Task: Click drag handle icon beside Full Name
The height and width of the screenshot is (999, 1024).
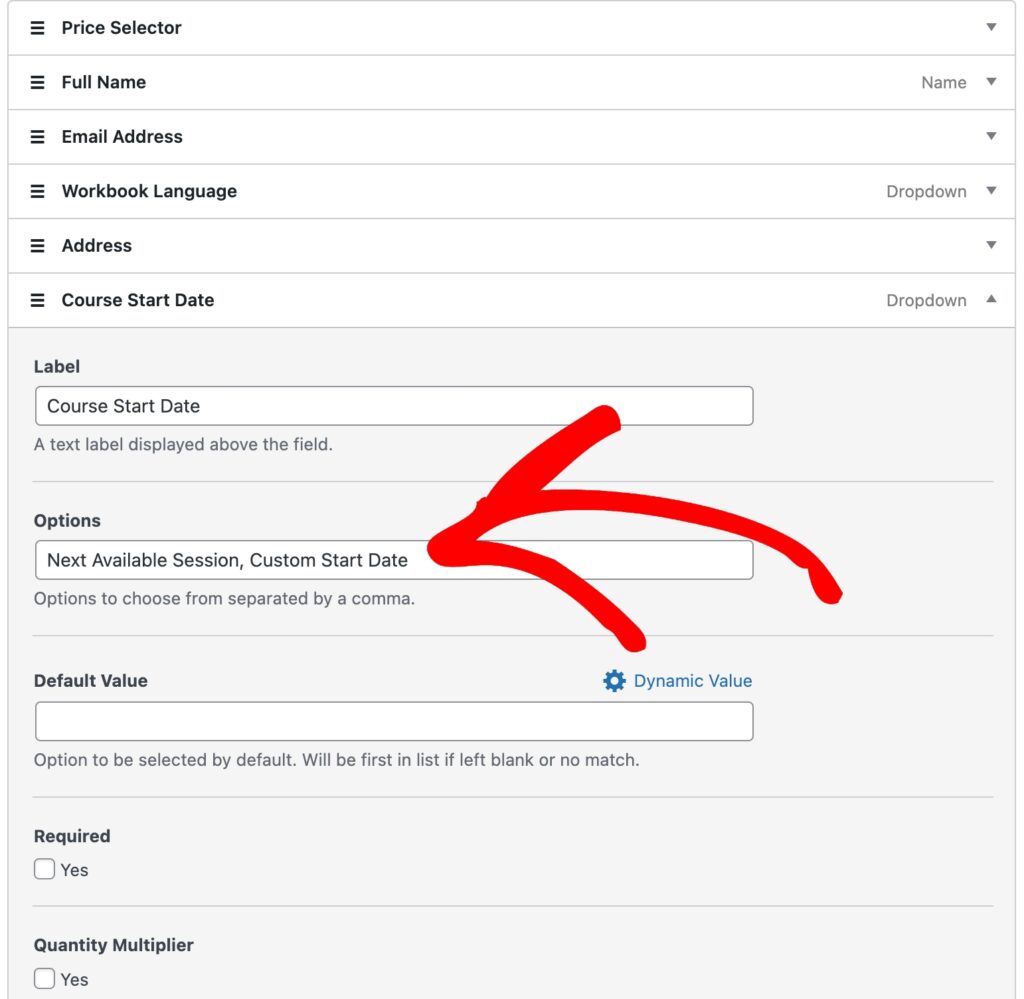Action: coord(38,82)
